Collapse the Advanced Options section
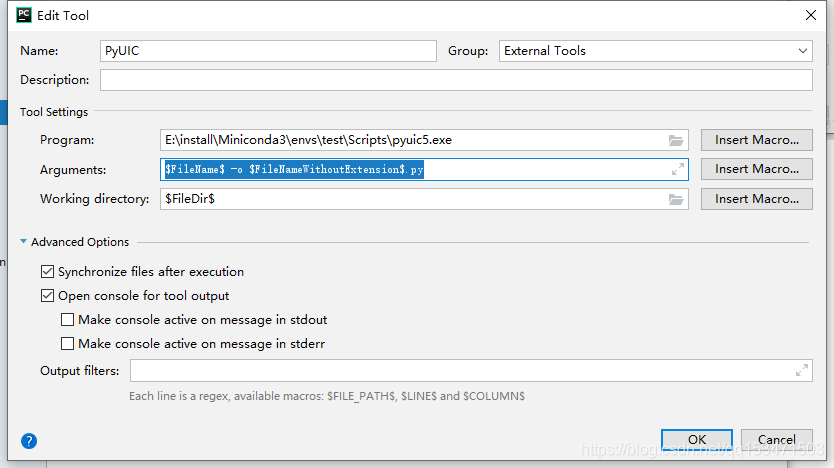 pyautogui.click(x=24, y=242)
